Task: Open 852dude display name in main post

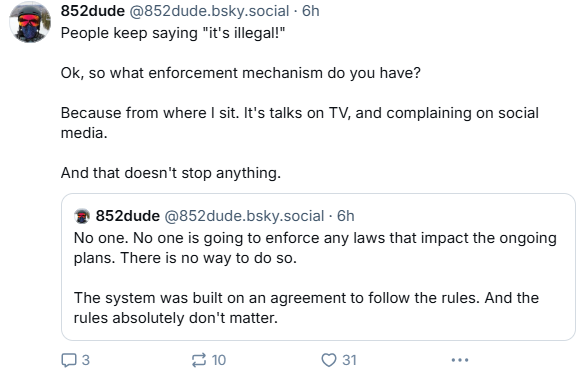Action: (93, 11)
